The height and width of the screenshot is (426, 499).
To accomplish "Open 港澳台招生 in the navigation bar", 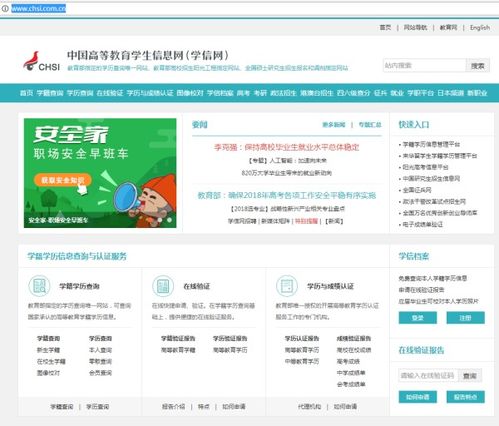I will pos(317,93).
